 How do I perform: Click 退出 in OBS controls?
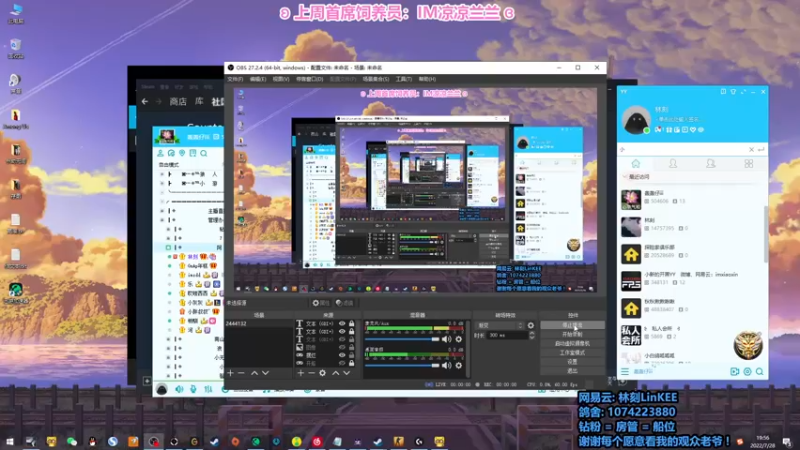(572, 370)
